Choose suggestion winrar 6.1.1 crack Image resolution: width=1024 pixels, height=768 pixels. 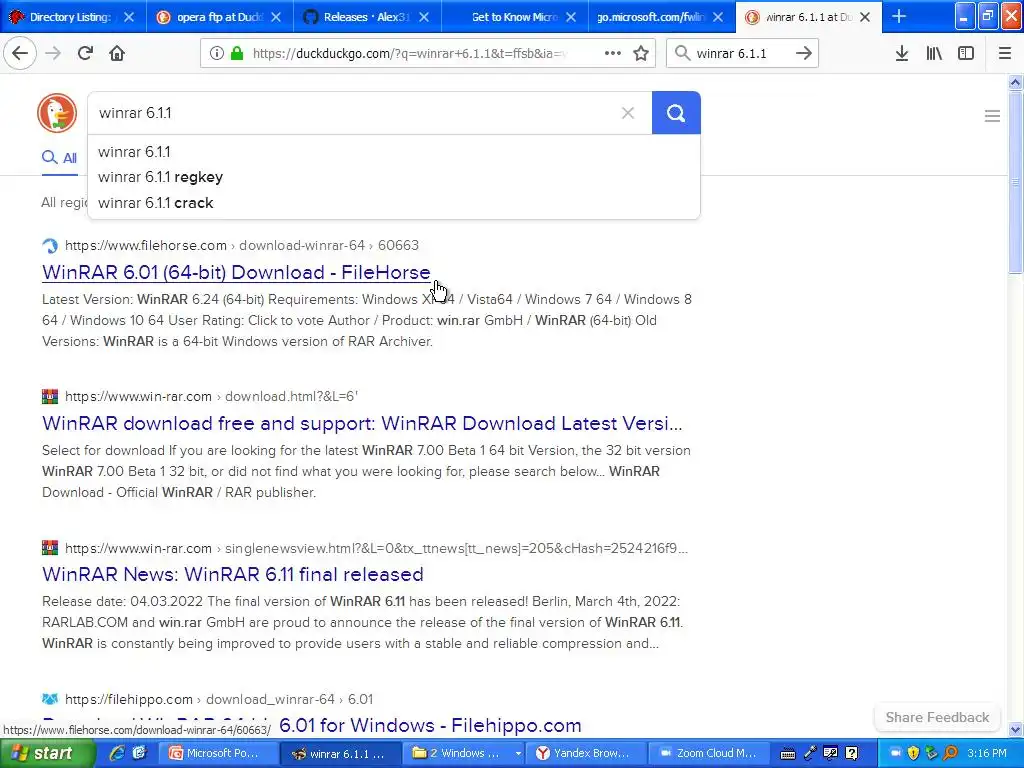pos(155,203)
